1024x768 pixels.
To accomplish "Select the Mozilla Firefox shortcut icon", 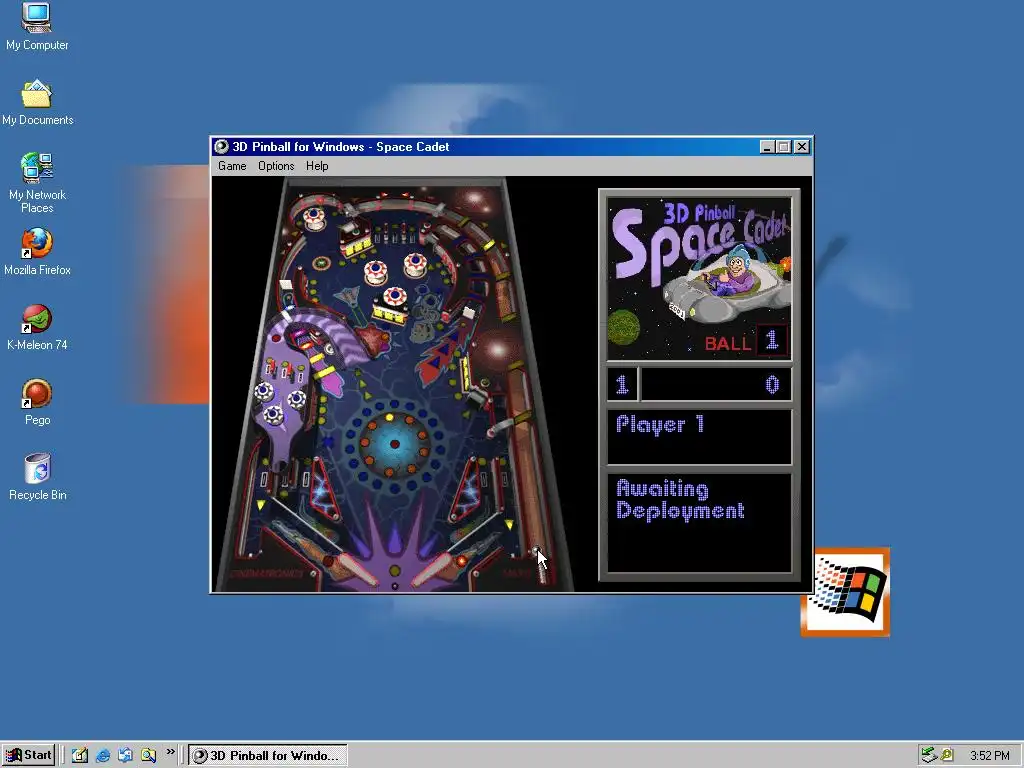I will click(x=37, y=252).
